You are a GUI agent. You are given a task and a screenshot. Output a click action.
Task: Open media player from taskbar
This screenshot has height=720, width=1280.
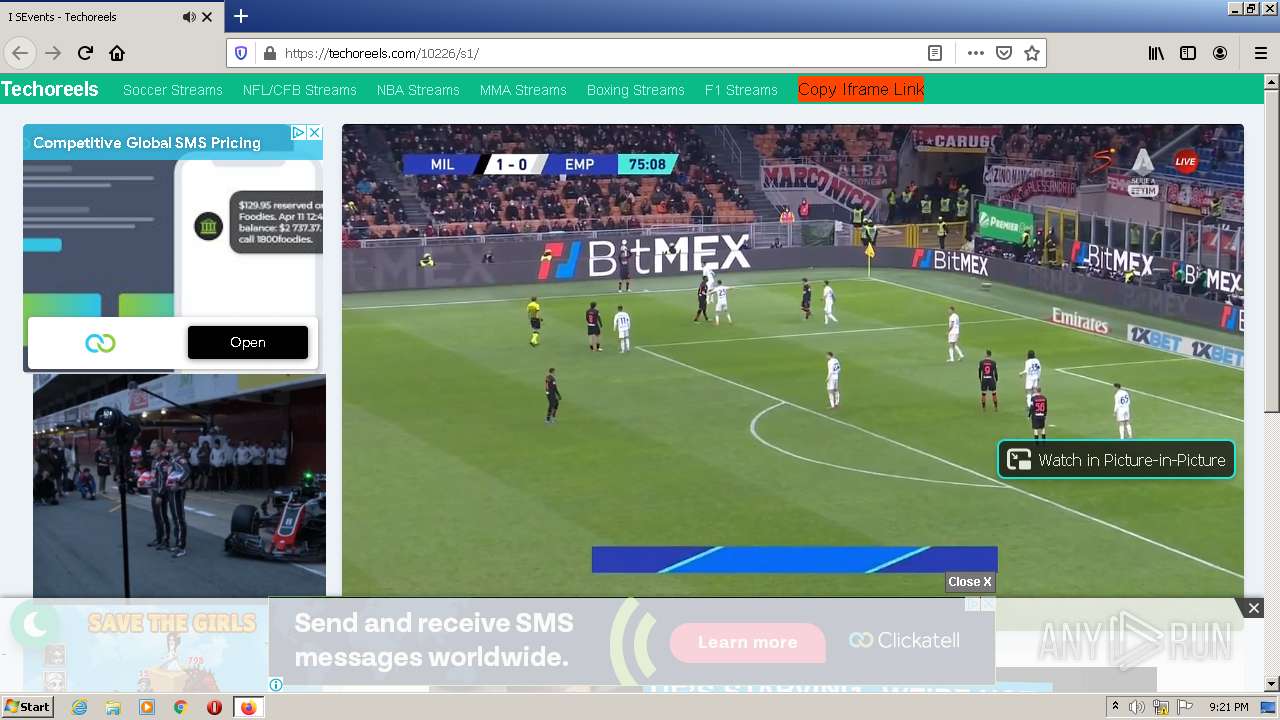[147, 707]
